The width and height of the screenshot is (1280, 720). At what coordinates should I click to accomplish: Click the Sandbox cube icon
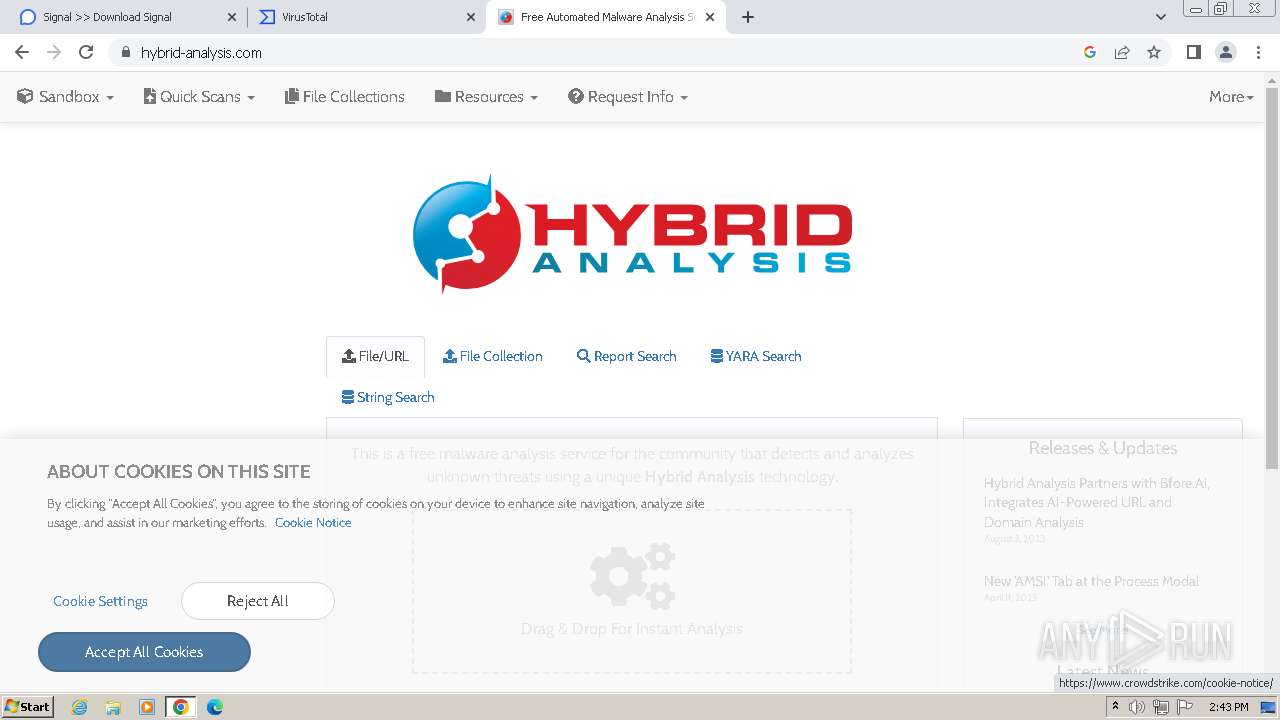[x=25, y=97]
